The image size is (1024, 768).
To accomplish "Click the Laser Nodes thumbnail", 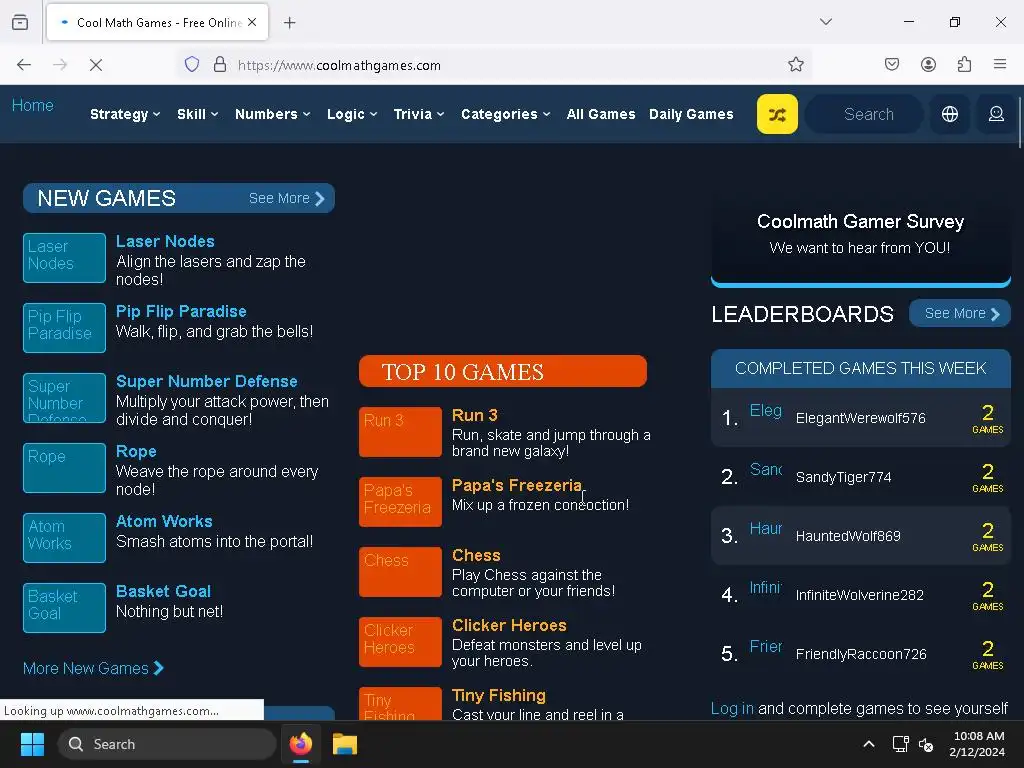I will [64, 258].
